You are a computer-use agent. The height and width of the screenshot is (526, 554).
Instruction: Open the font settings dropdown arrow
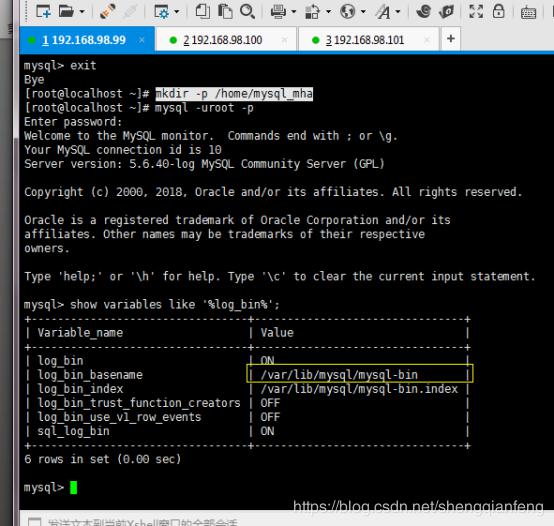coord(398,12)
